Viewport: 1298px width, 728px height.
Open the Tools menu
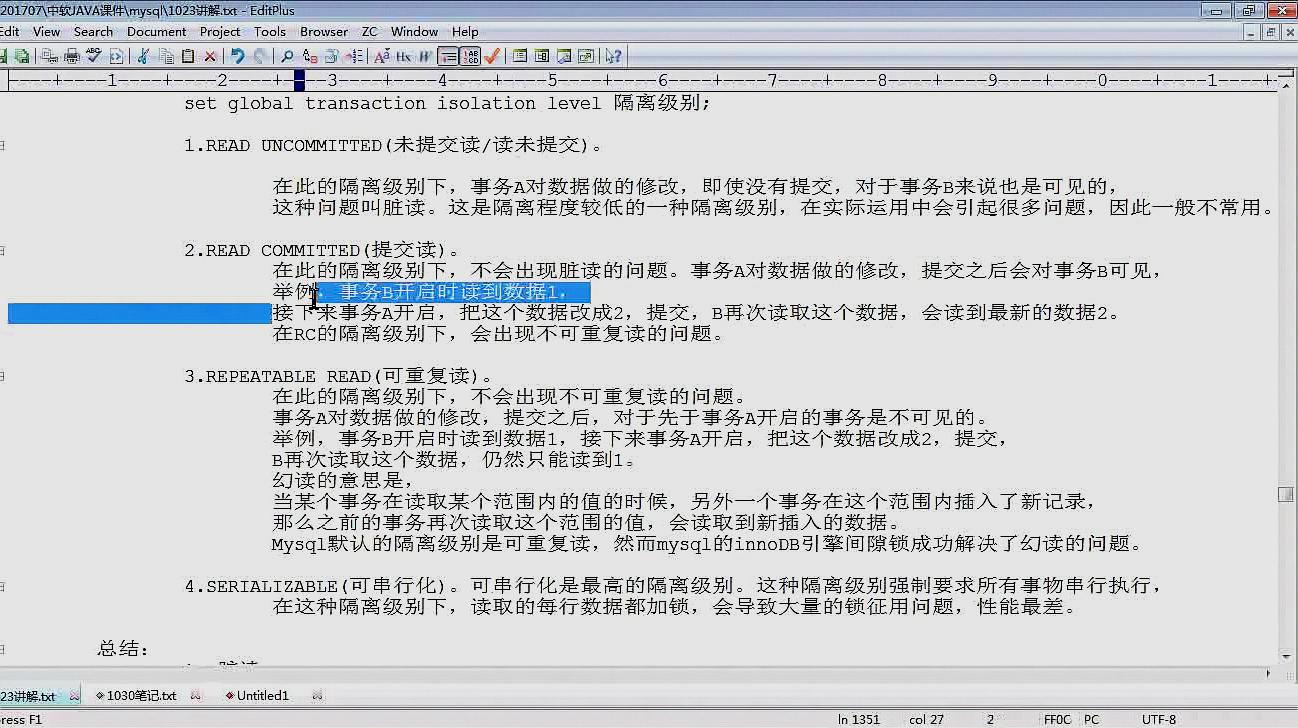point(270,31)
